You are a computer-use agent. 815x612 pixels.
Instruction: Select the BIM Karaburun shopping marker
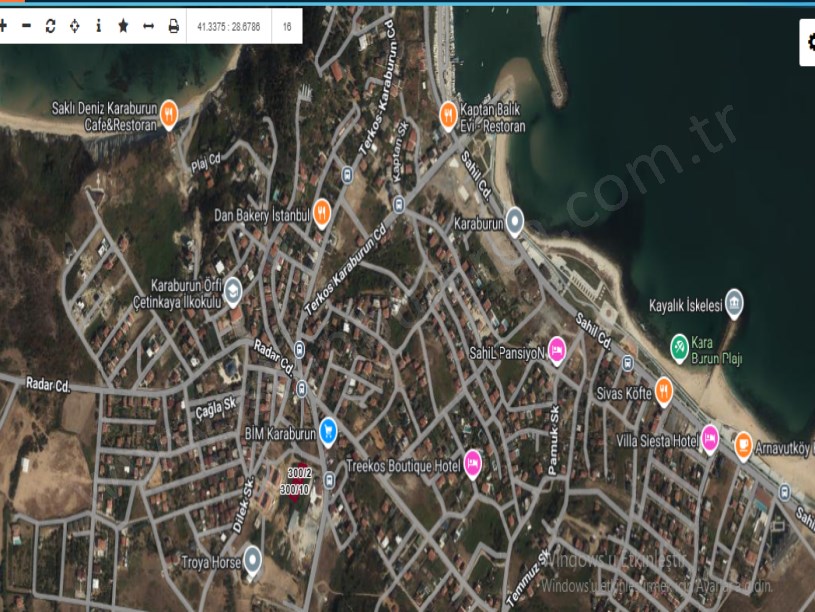point(330,430)
